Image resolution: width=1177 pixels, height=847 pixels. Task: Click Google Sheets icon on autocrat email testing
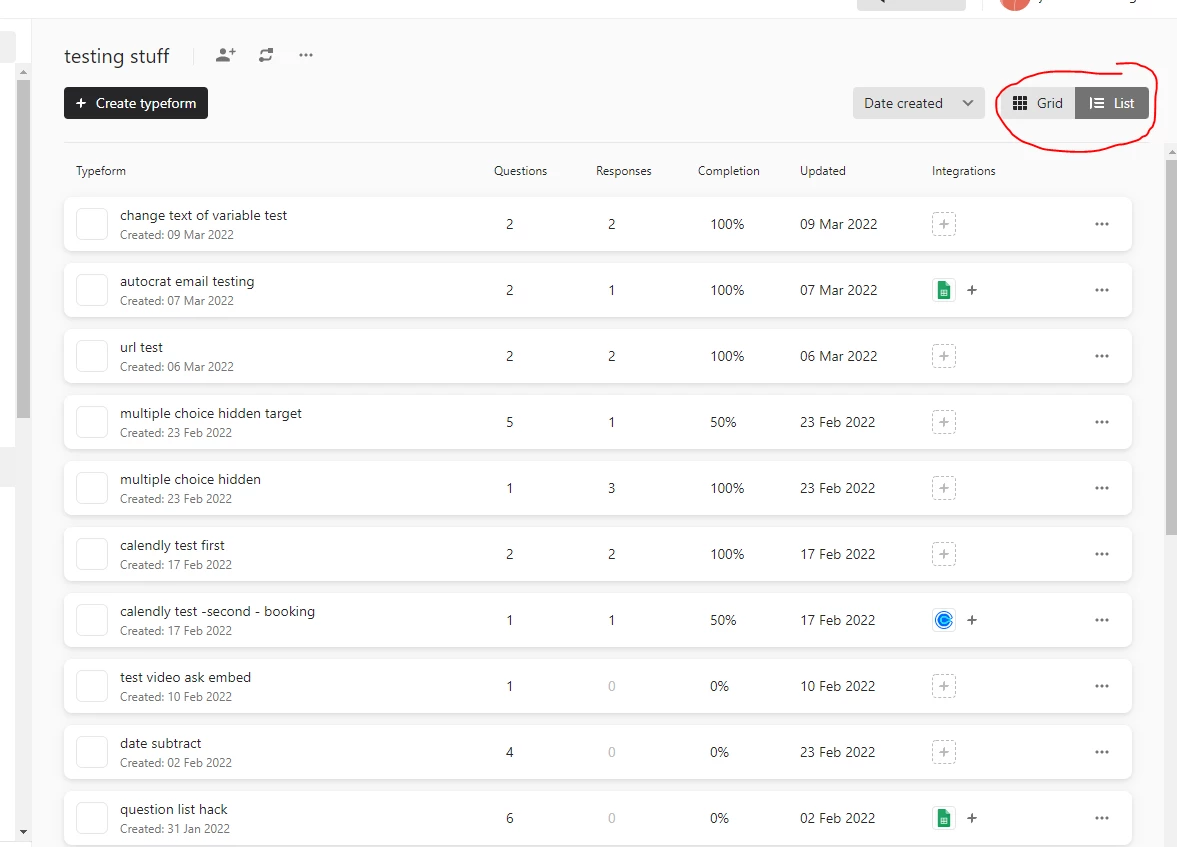(943, 290)
